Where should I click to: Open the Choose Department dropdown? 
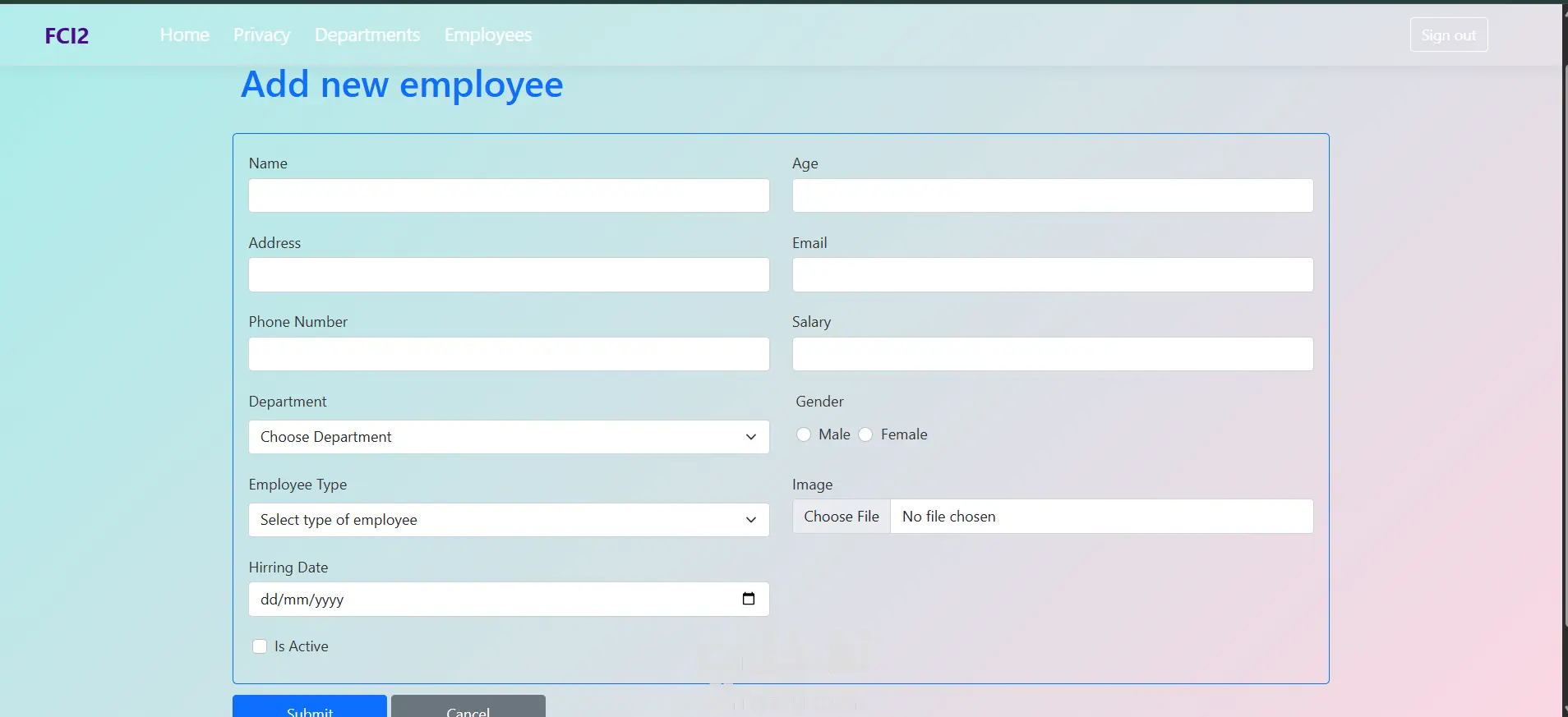point(509,437)
